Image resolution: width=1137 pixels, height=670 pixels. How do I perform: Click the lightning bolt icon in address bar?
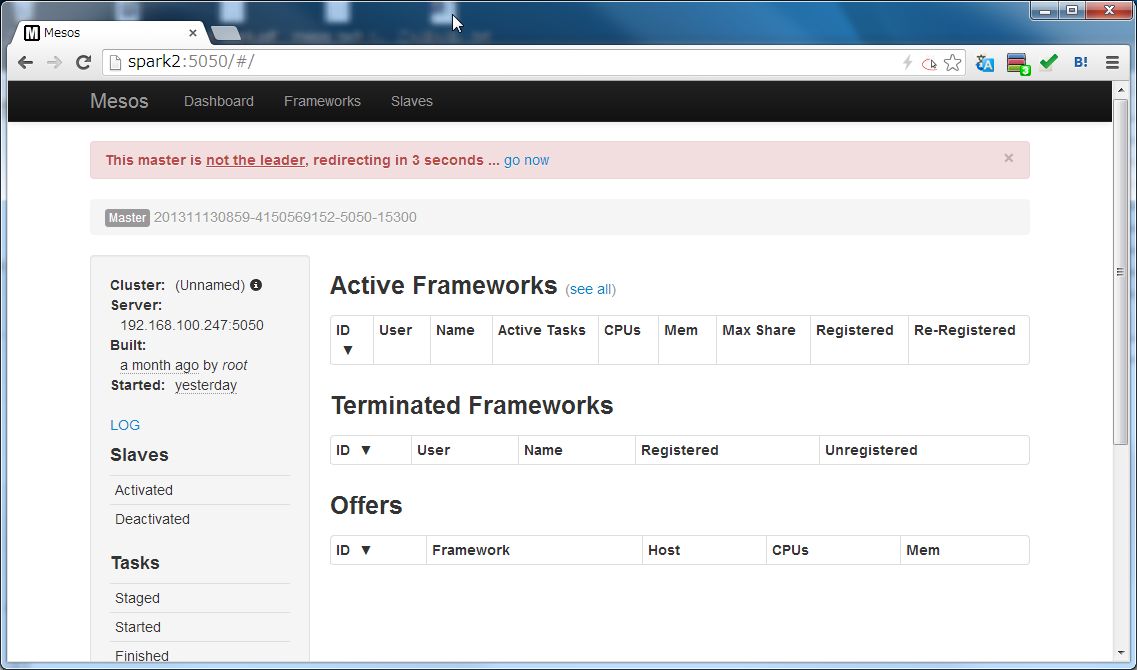click(x=907, y=62)
